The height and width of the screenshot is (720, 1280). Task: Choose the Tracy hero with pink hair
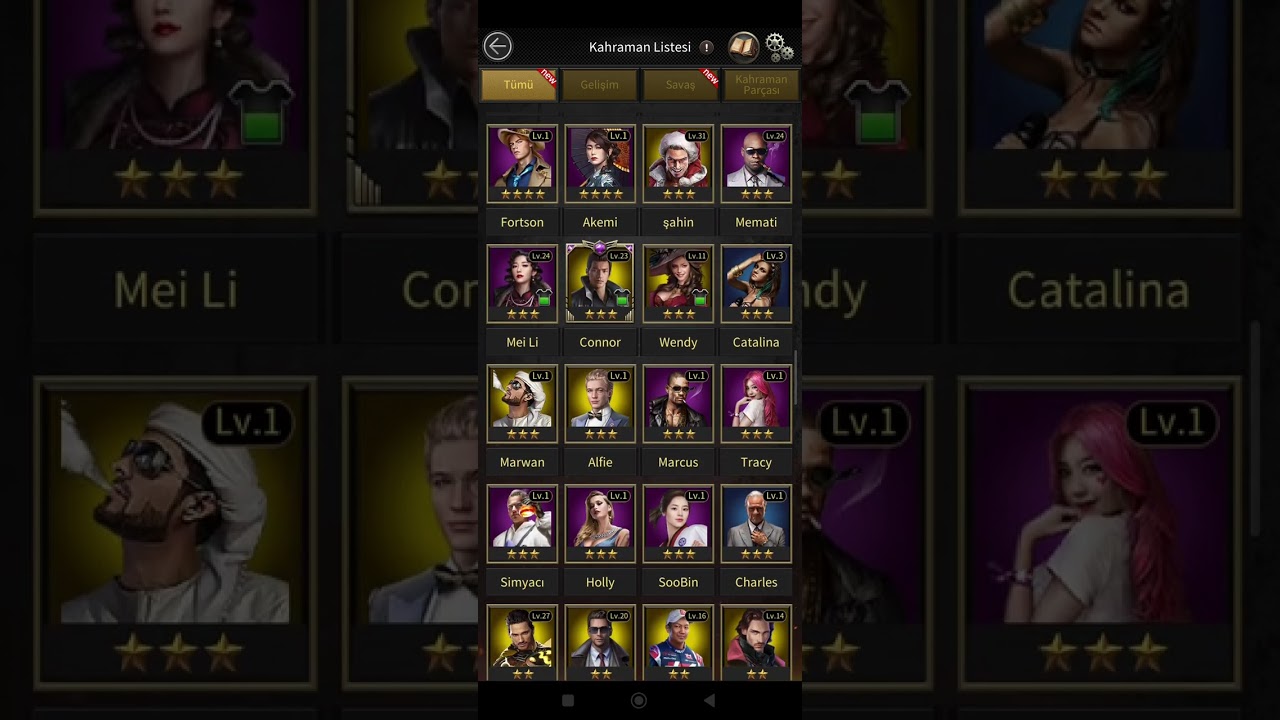click(756, 404)
